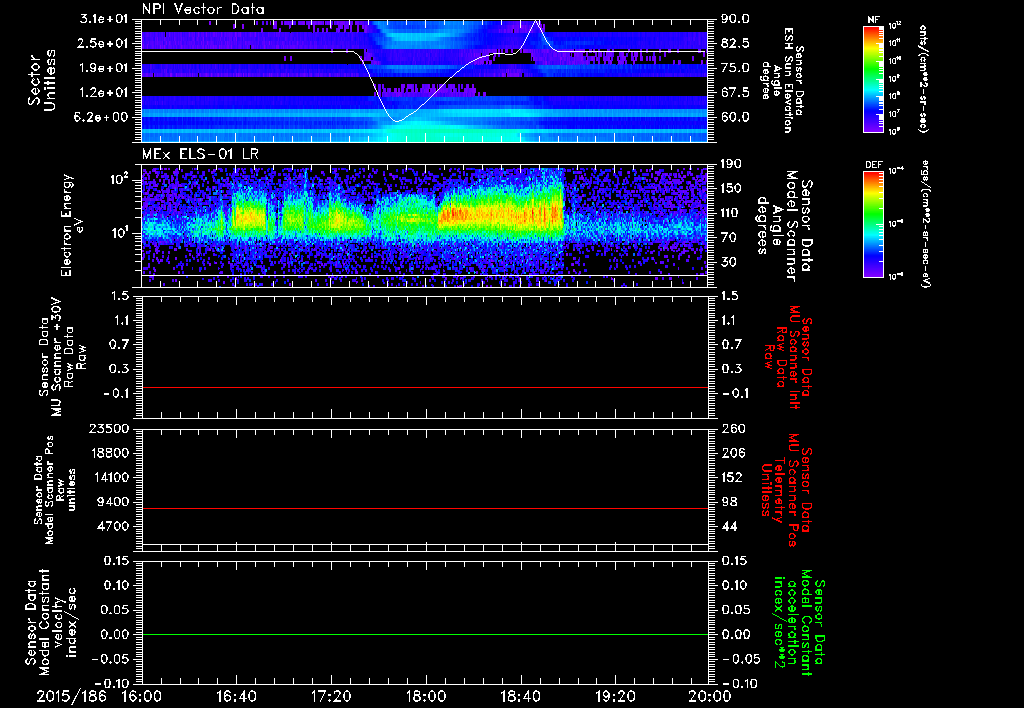This screenshot has width=1024, height=708.
Task: Click the '18:00' time axis label
Action: coord(426,696)
